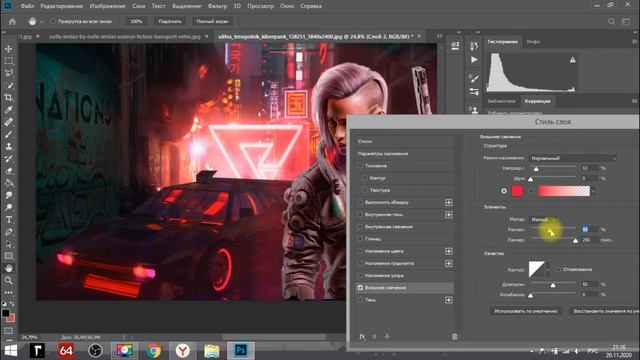640x360 pixels.
Task: Select the Zoom tool in left toolbar
Action: tap(9, 280)
